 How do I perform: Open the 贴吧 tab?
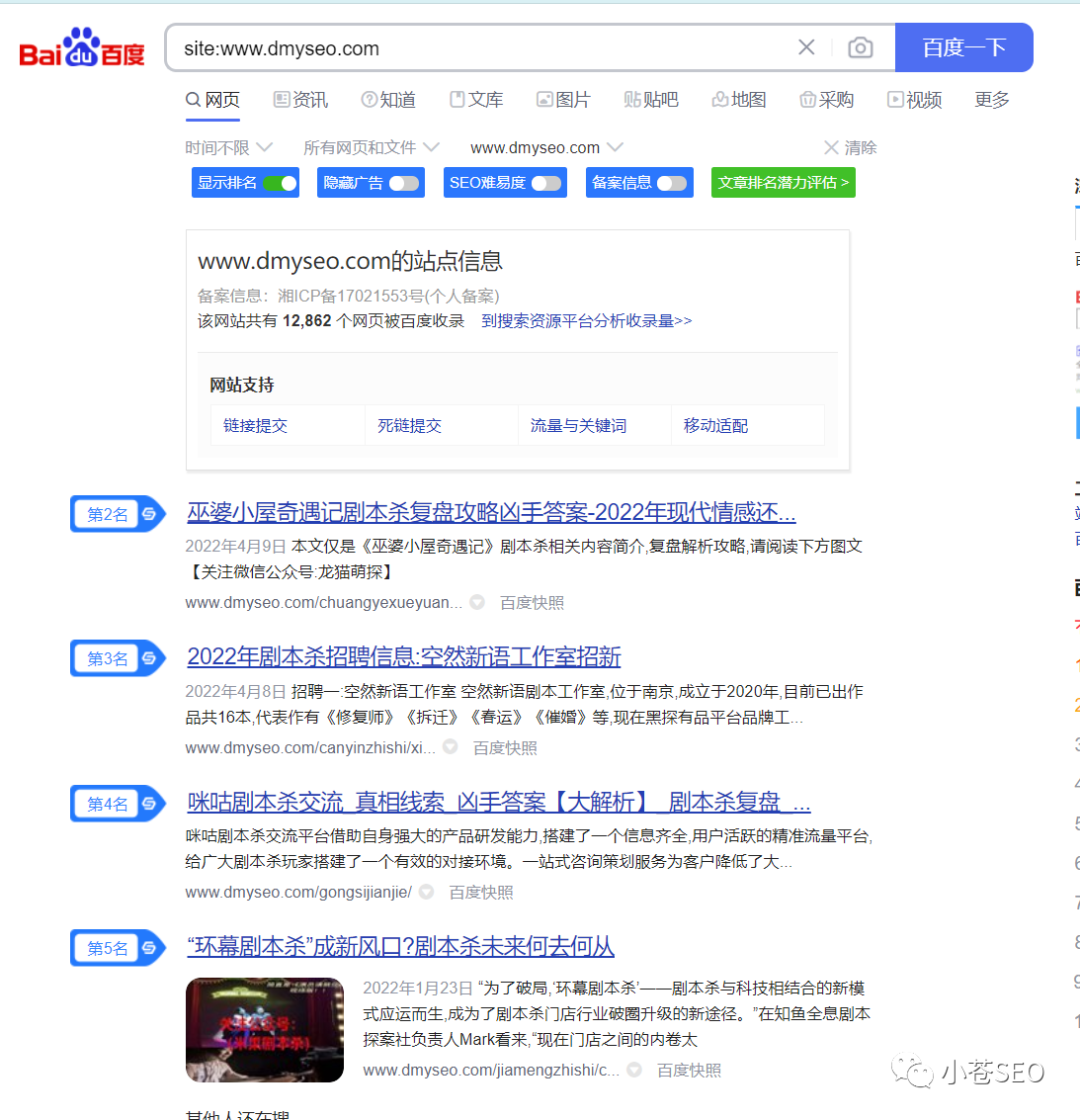point(651,99)
